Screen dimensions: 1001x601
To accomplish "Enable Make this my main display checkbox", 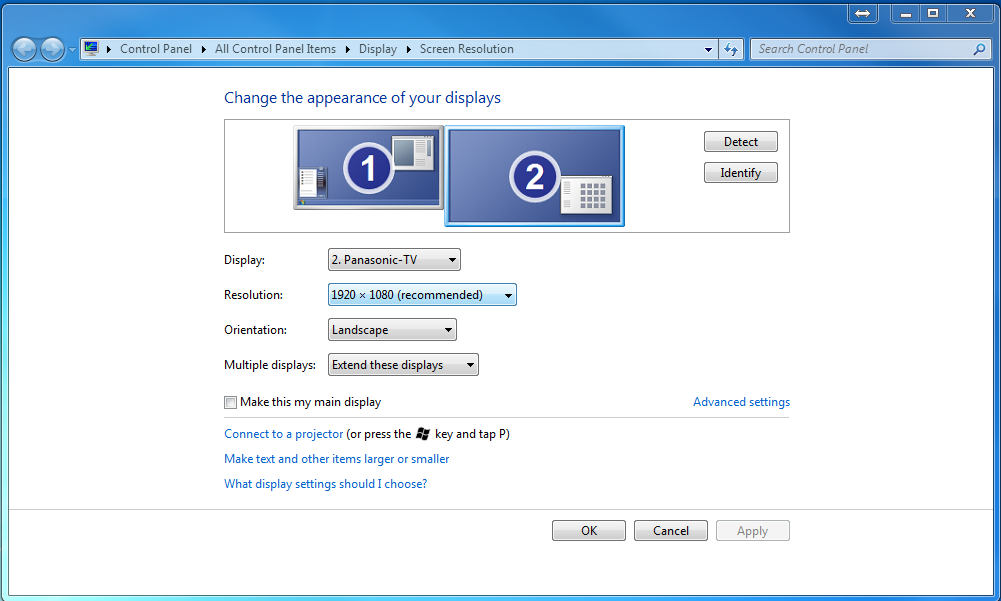I will pyautogui.click(x=230, y=402).
